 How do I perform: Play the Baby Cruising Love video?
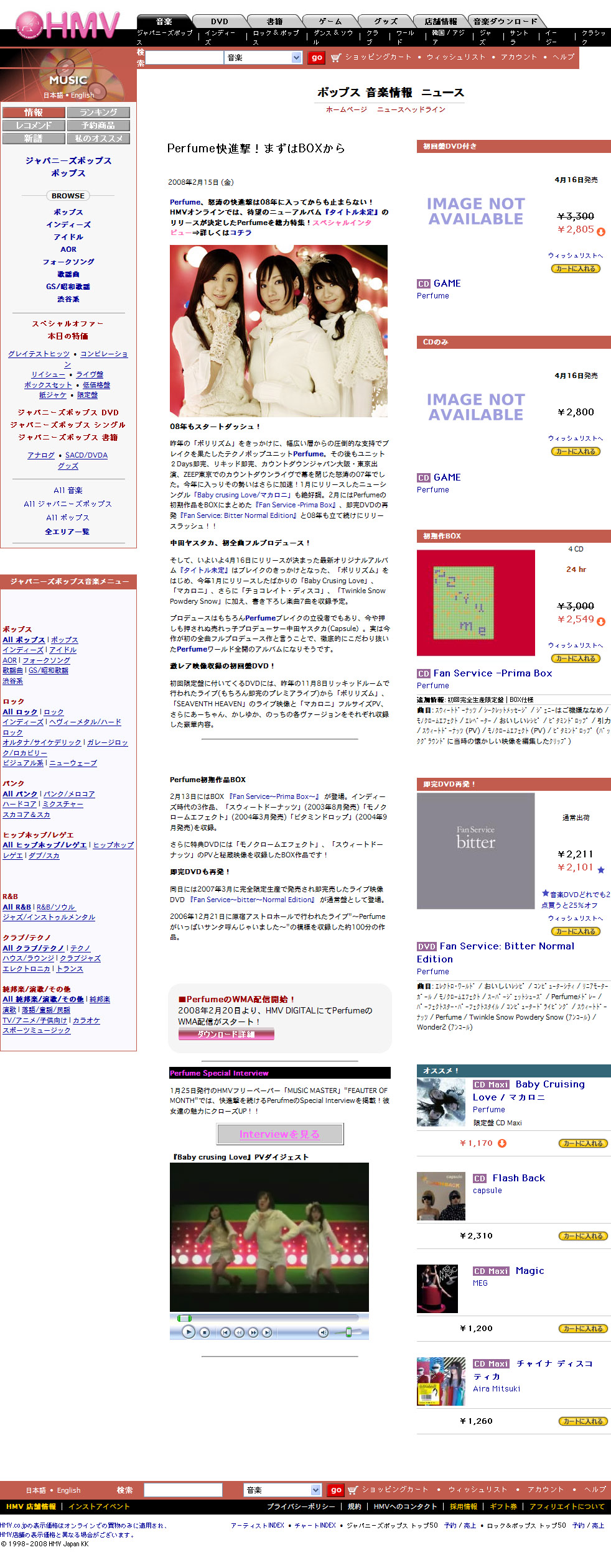(x=188, y=1332)
